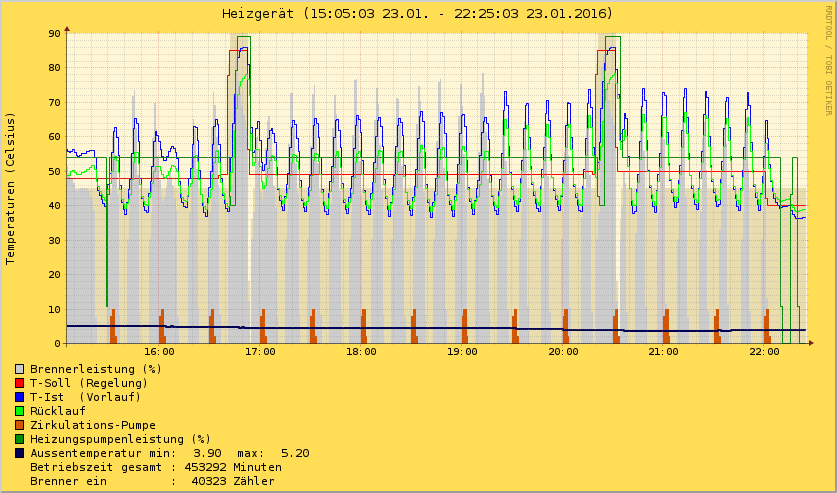Click the navy Aussentemperatur legend swatch
This screenshot has height=493, width=837.
(x=20, y=453)
